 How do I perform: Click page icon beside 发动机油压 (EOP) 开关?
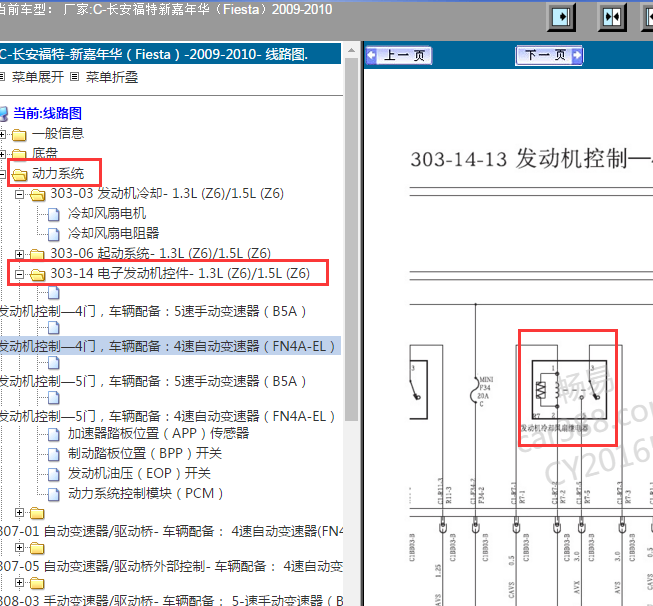tap(53, 474)
